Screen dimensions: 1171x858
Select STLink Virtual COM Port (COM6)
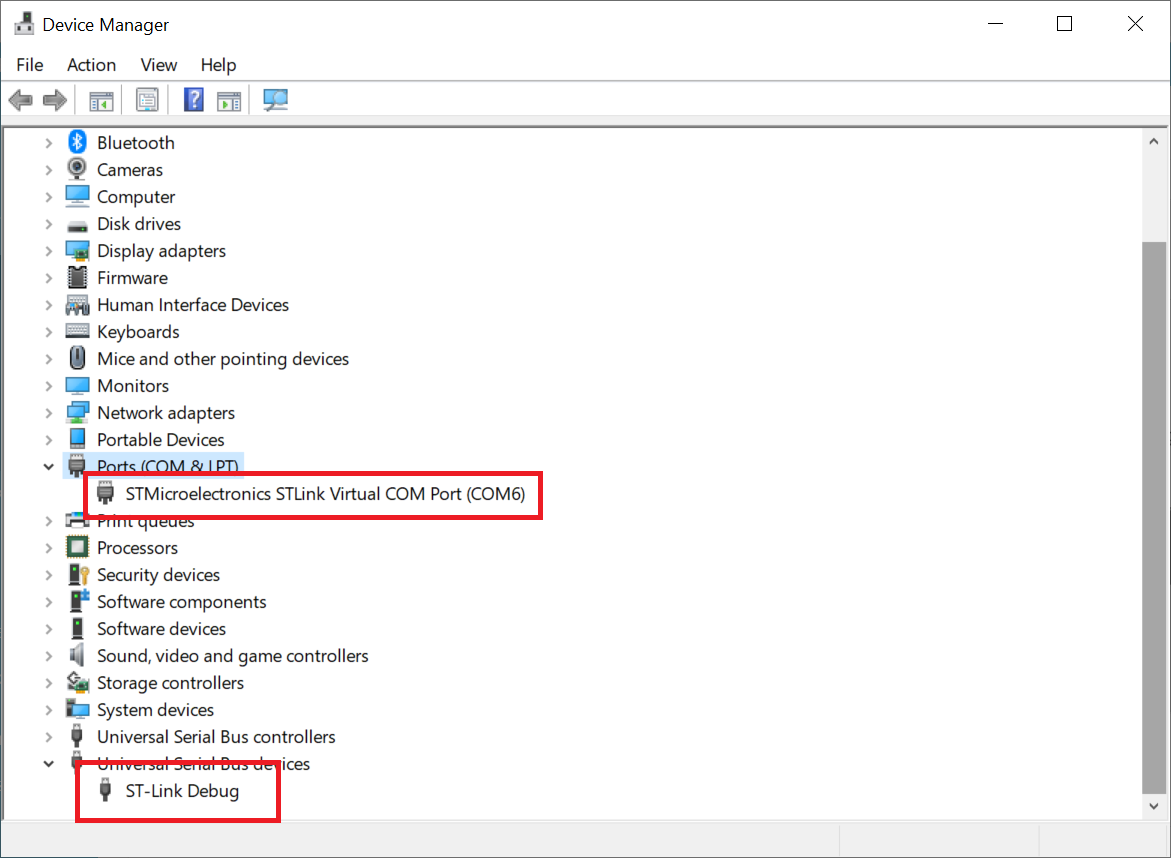(x=325, y=493)
